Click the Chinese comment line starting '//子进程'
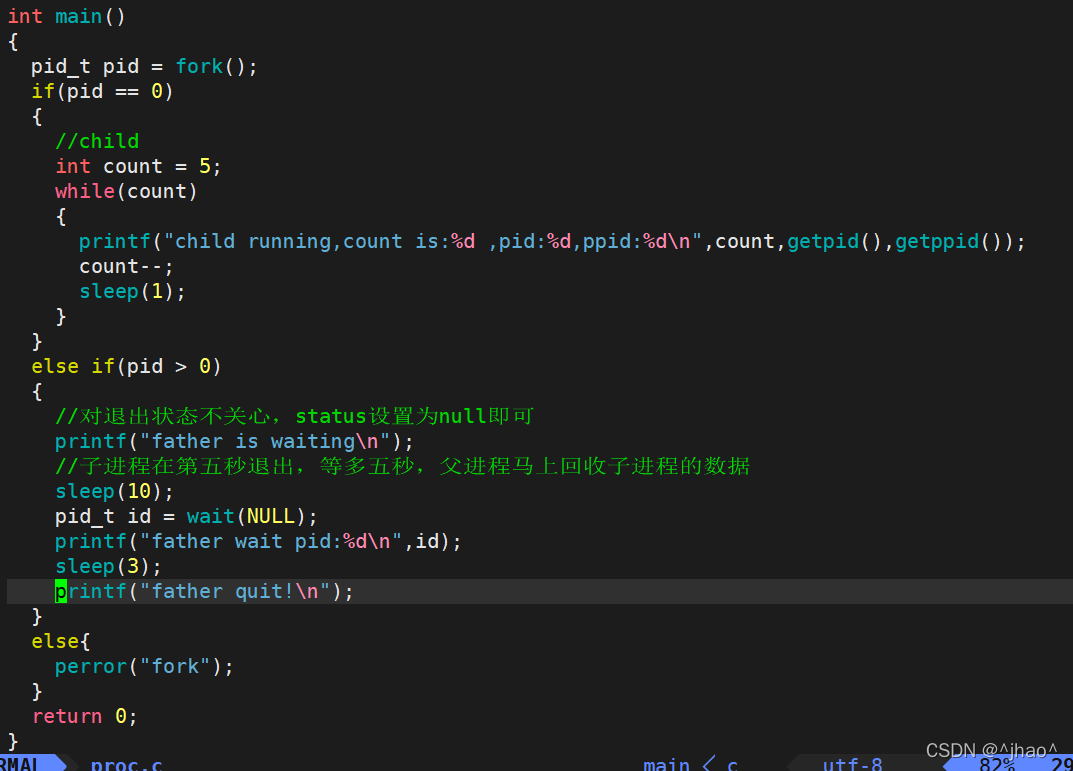Screen dimensions: 1073x771 coord(402,466)
